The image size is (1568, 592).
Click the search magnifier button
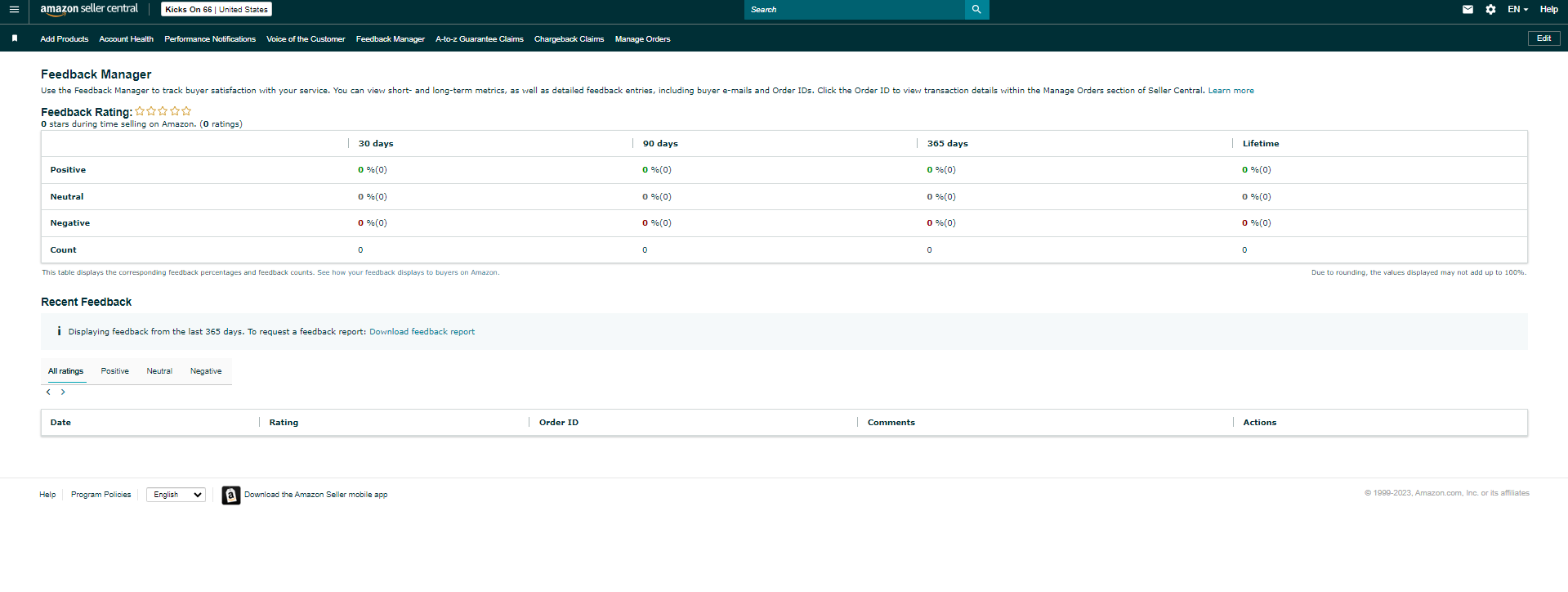coord(976,10)
